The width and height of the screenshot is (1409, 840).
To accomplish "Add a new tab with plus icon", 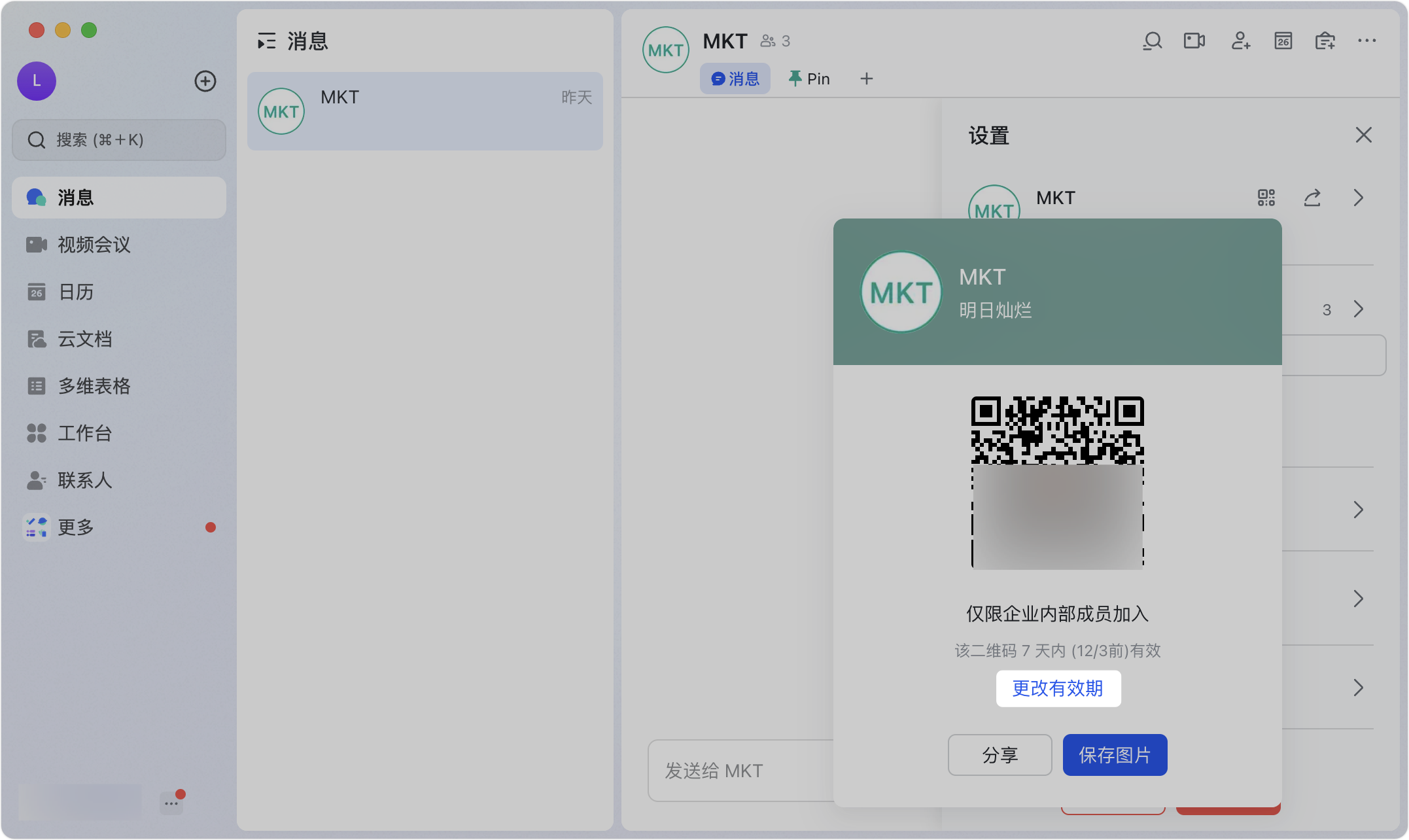I will [x=867, y=79].
